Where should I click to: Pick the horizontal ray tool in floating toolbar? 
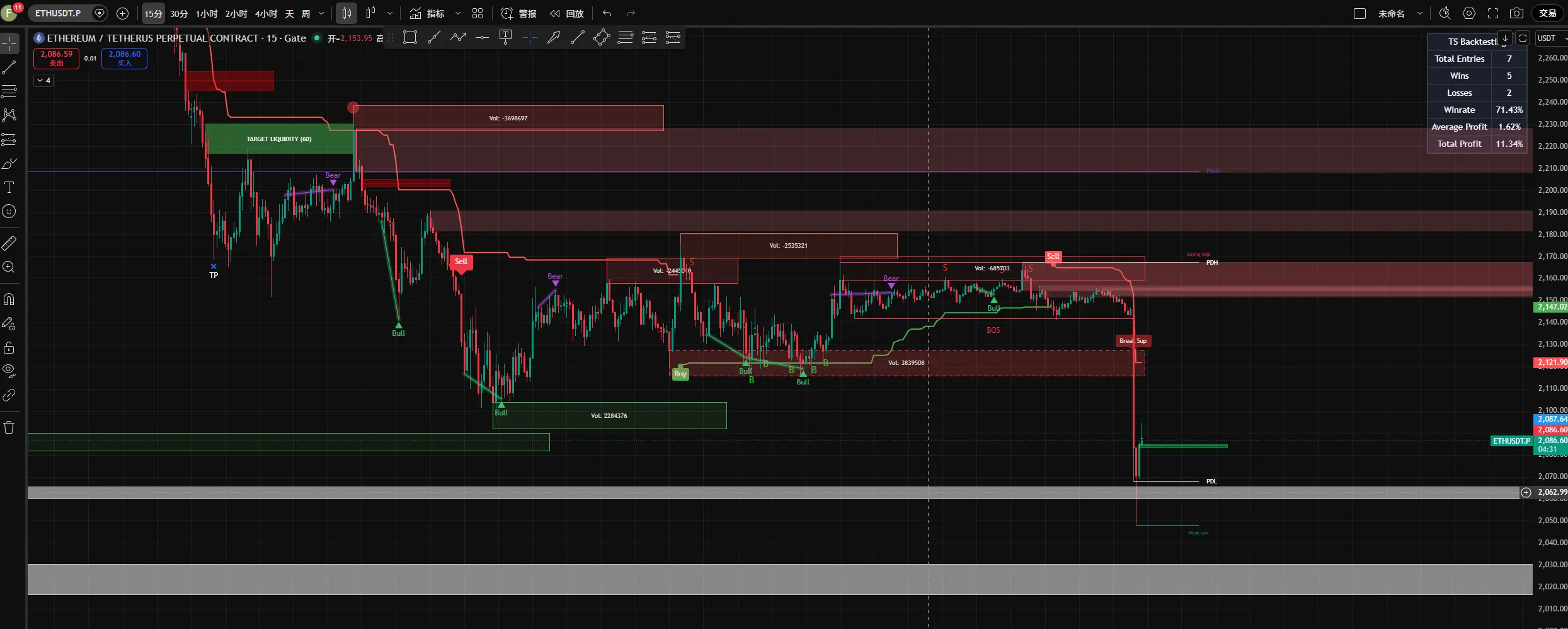click(482, 38)
